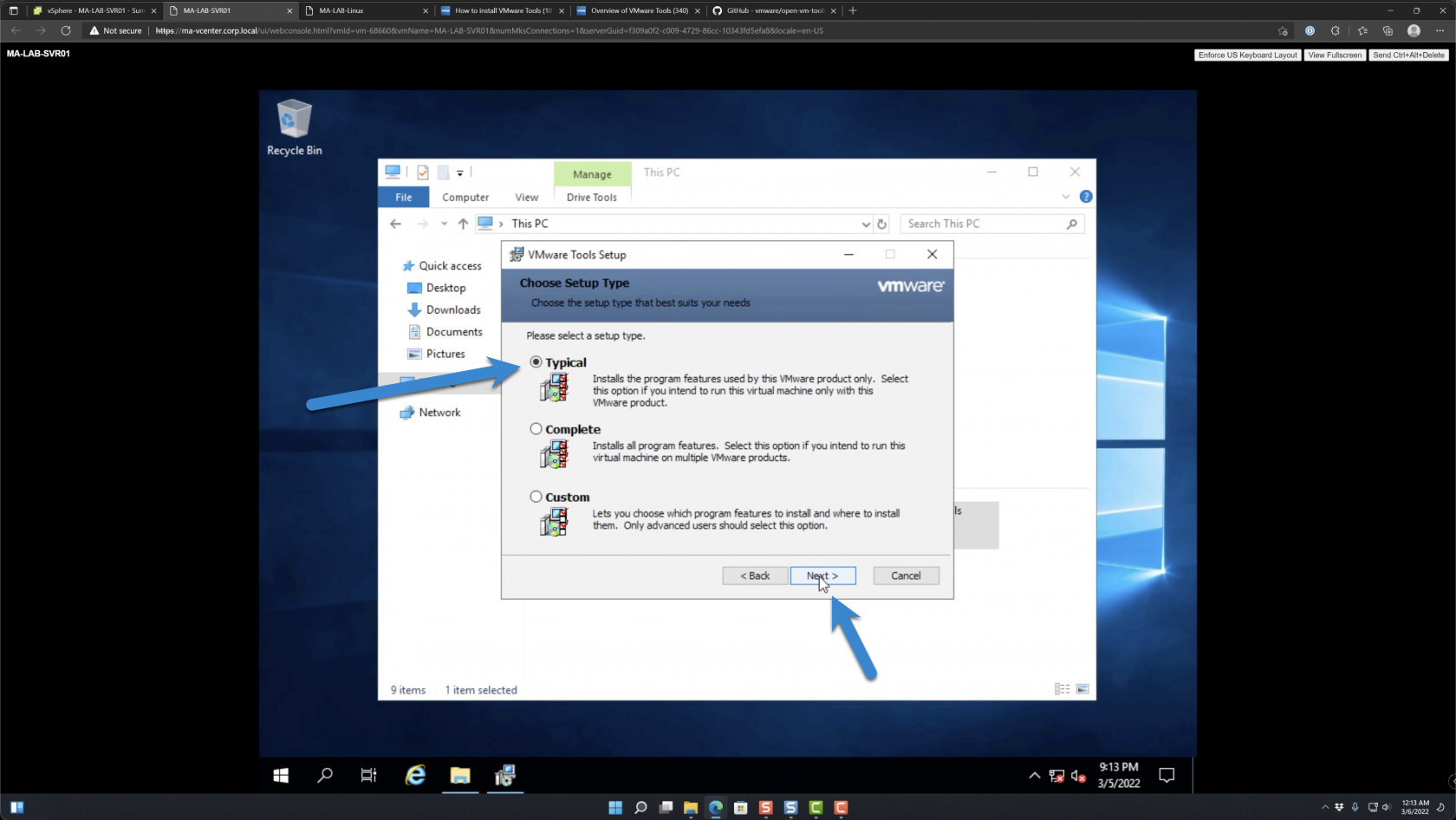Click guest clock showing 9:13 PM
Screen dimensions: 1456x820
[x=1119, y=775]
